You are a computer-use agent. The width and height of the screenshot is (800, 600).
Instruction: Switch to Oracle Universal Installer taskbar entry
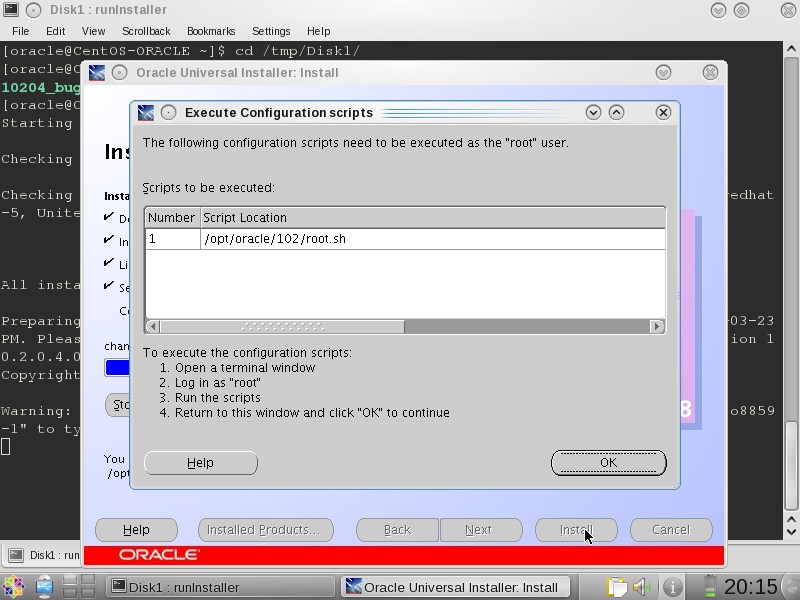click(x=455, y=587)
